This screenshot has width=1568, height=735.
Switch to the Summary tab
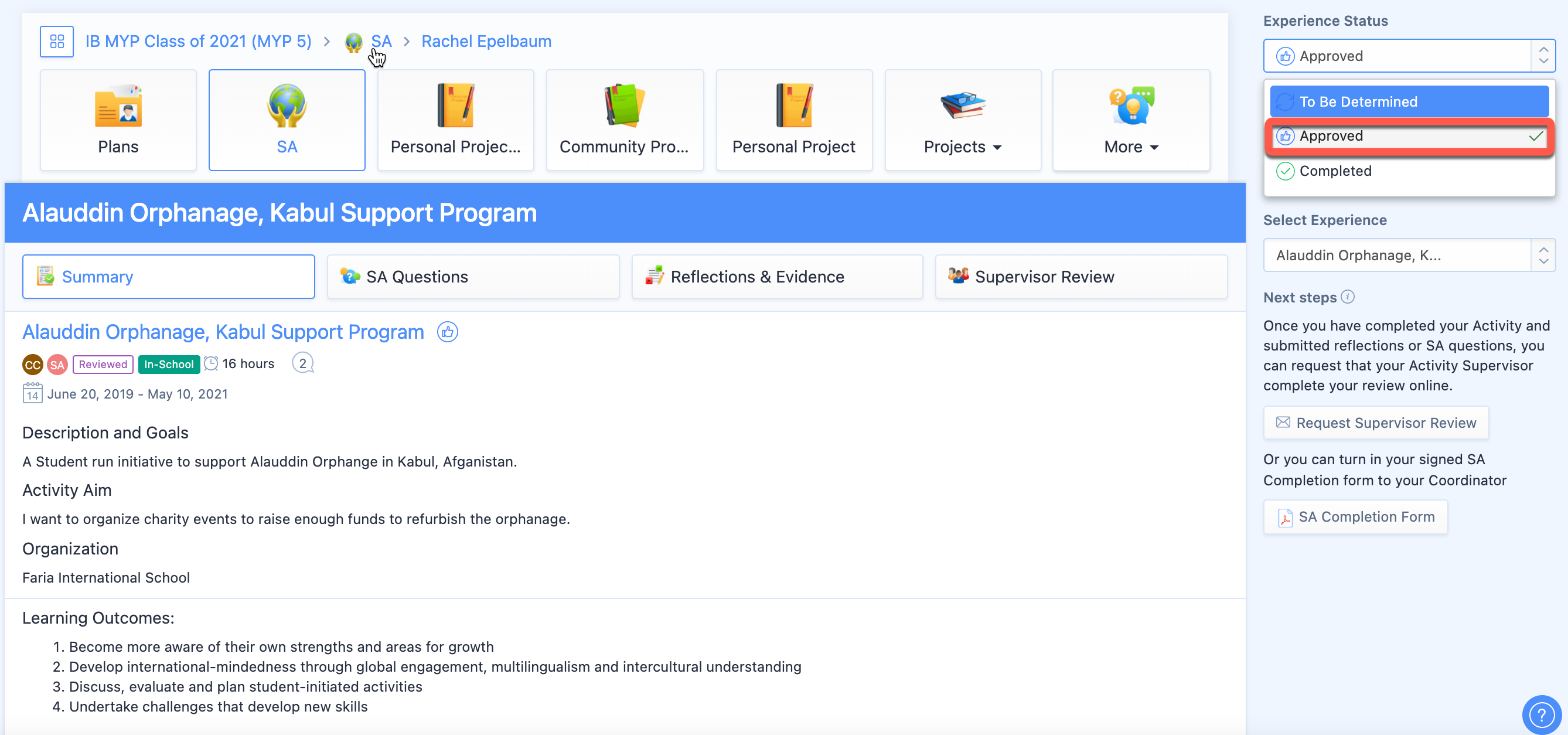(x=169, y=277)
